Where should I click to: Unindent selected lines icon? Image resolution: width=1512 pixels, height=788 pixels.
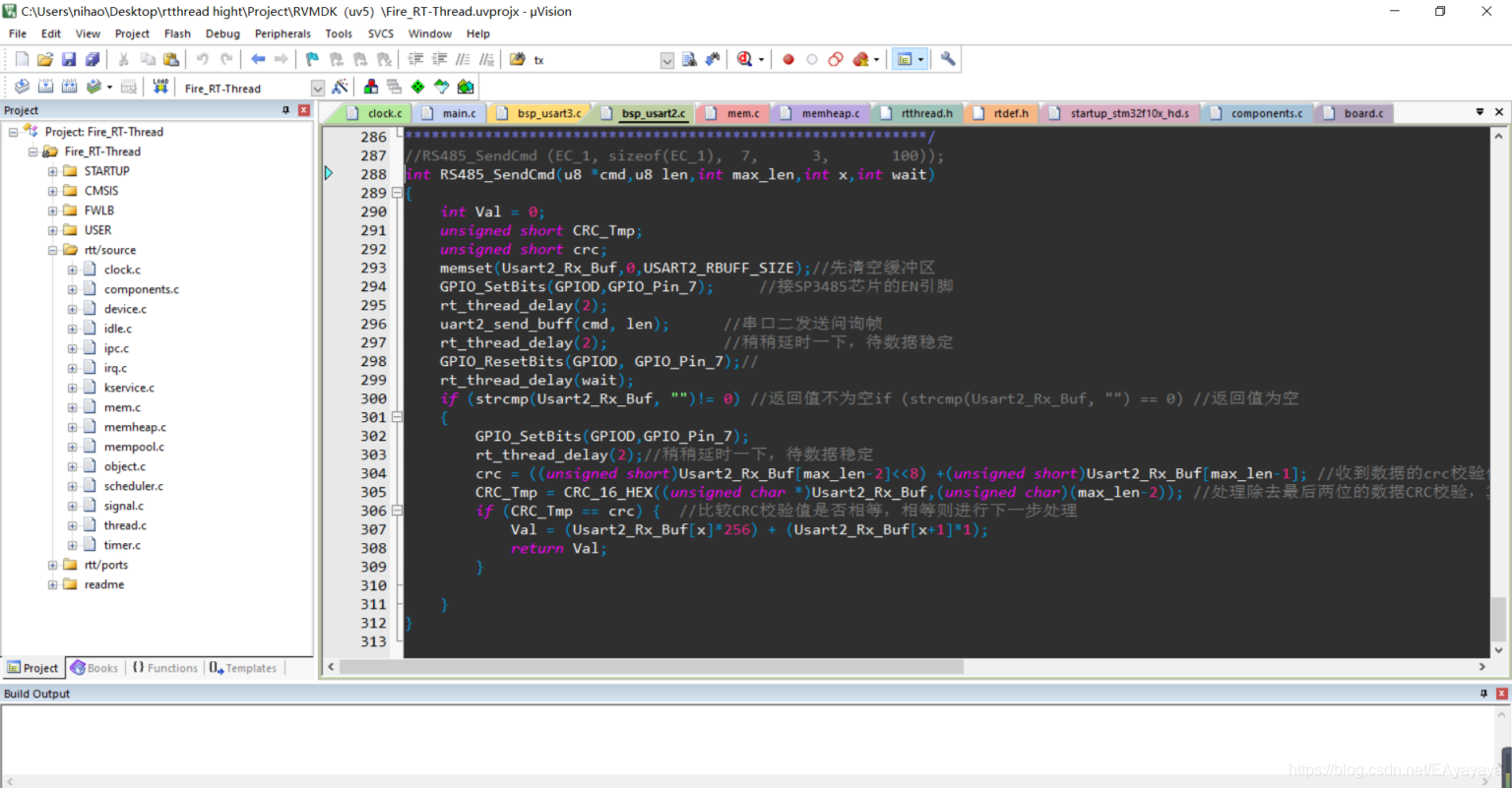coord(440,59)
